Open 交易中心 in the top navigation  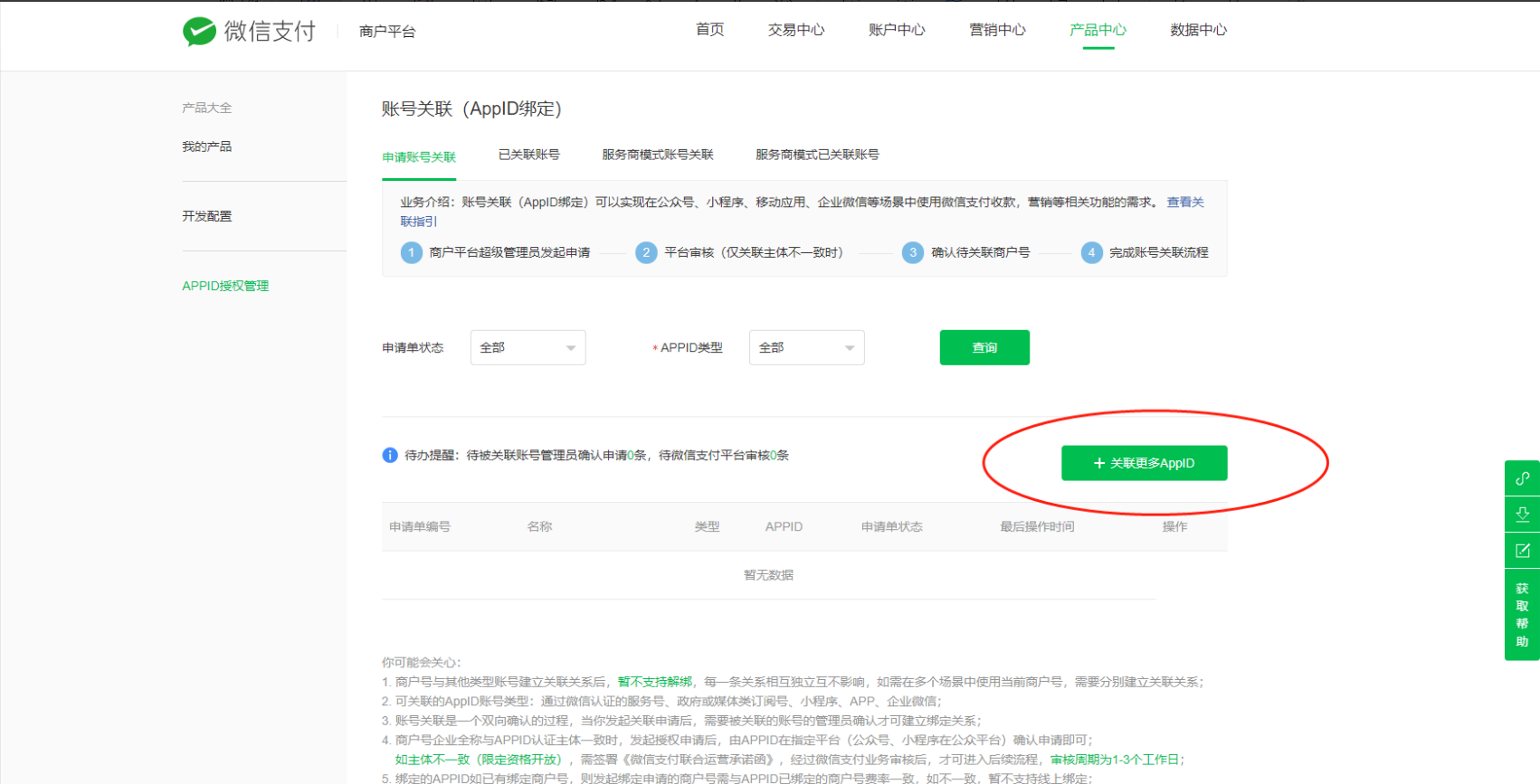[796, 30]
